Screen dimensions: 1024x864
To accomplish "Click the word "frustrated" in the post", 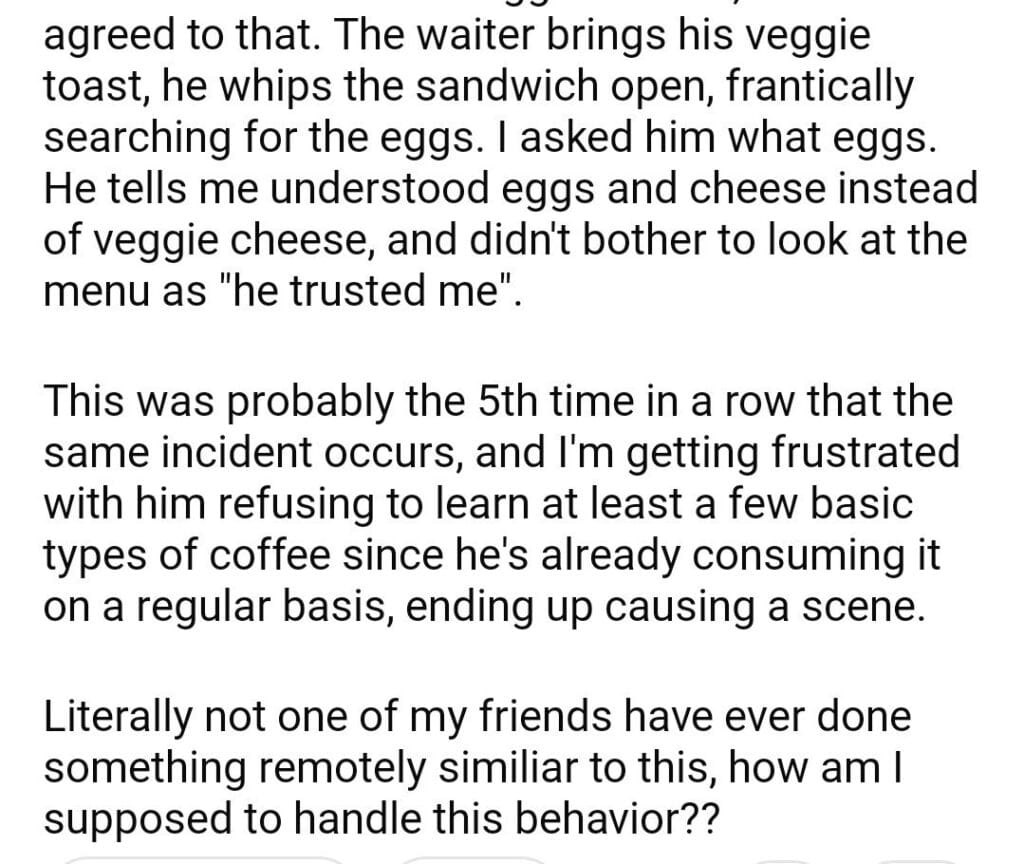I will tap(860, 453).
